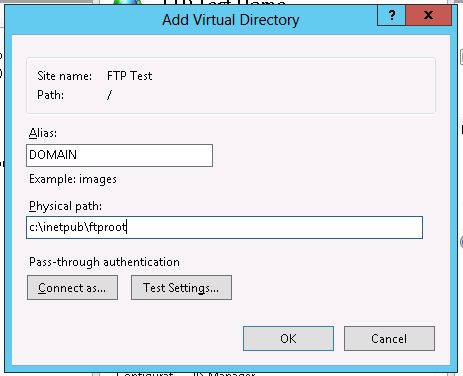
Task: Click the empty area right of Test Settings
Action: pyautogui.click(x=333, y=288)
